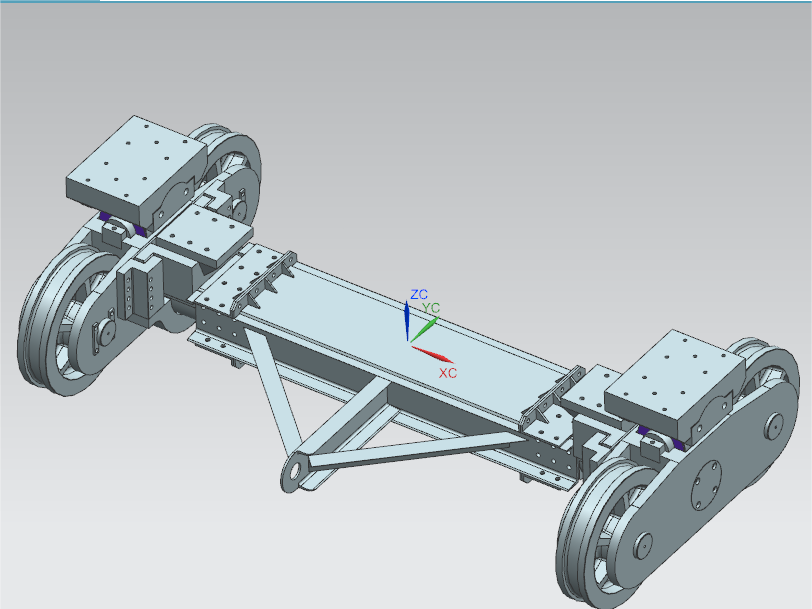This screenshot has width=812, height=609.
Task: Click the ZC axis text label
Action: (x=419, y=295)
